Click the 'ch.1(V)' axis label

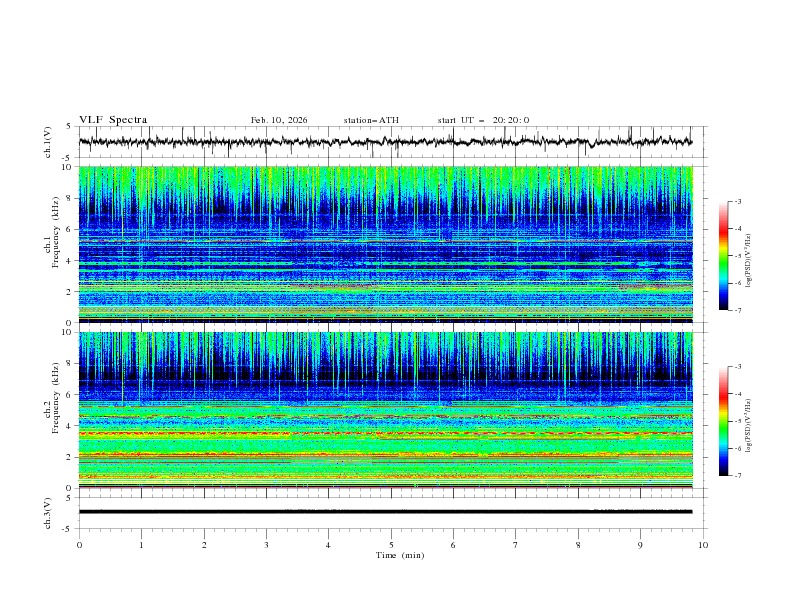point(48,142)
